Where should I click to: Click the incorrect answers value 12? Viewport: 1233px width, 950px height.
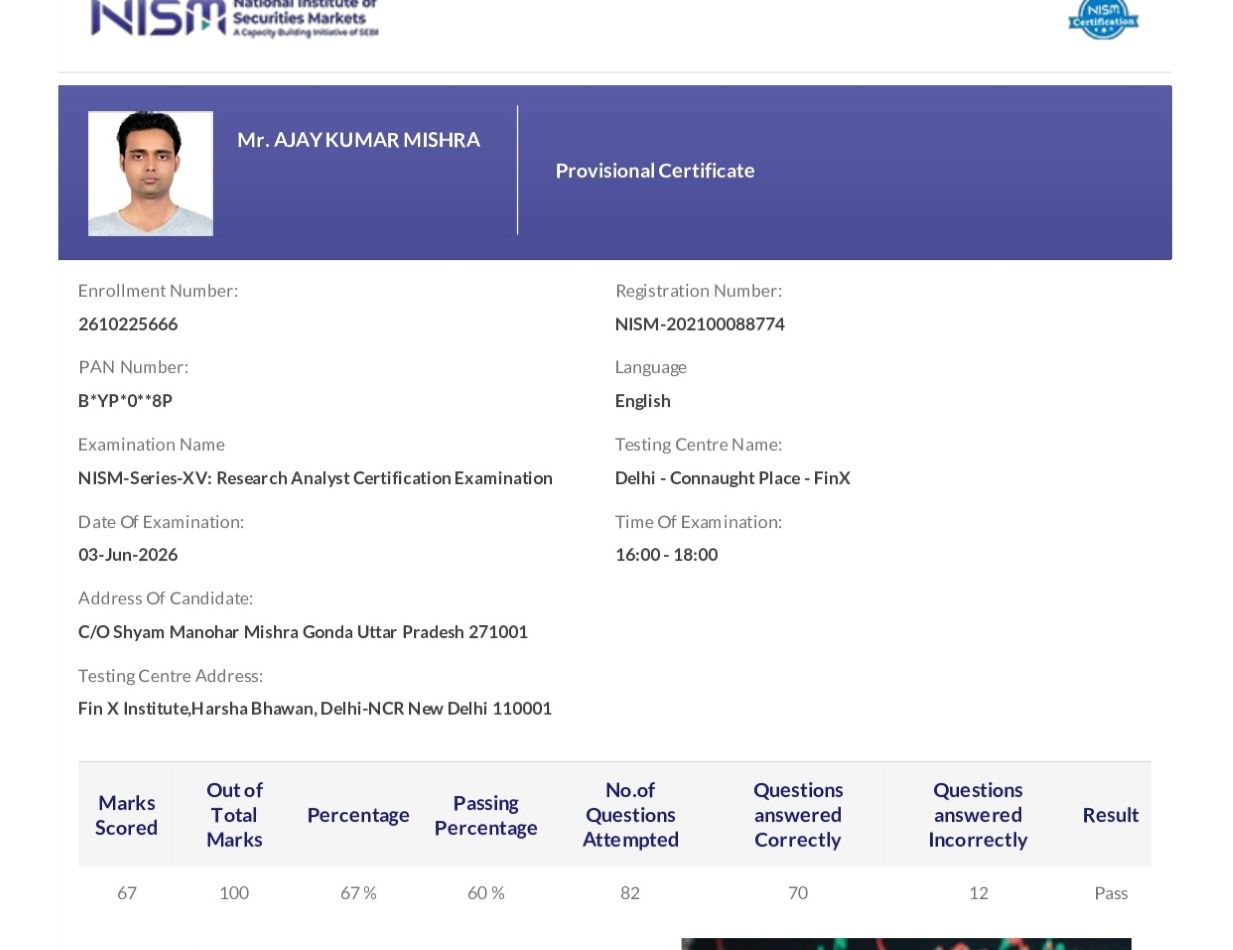click(x=978, y=893)
